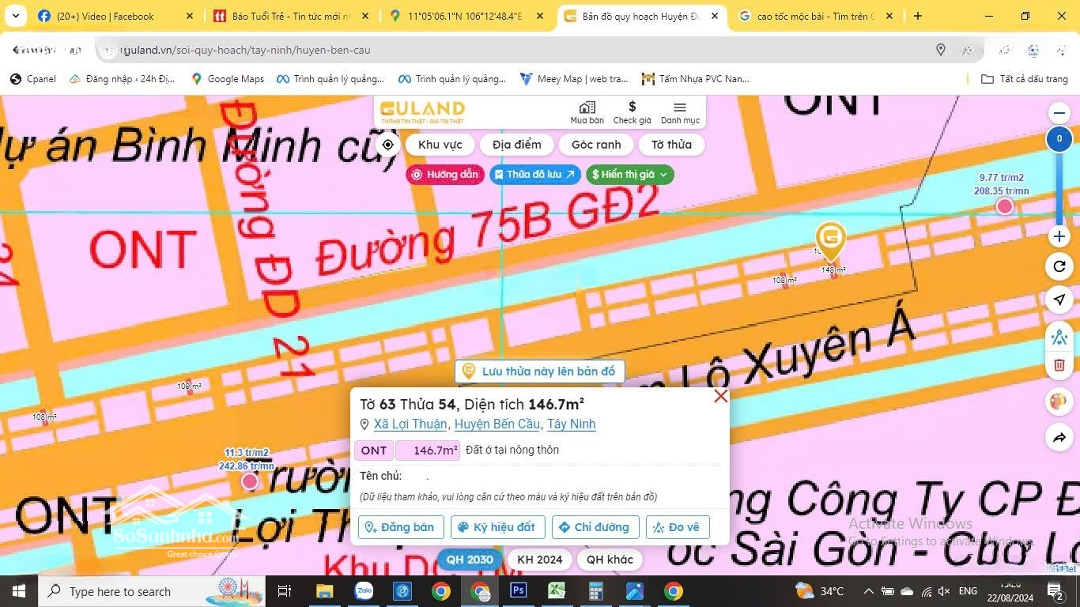Open the Mua bán listings icon
The width and height of the screenshot is (1080, 607).
coord(587,112)
